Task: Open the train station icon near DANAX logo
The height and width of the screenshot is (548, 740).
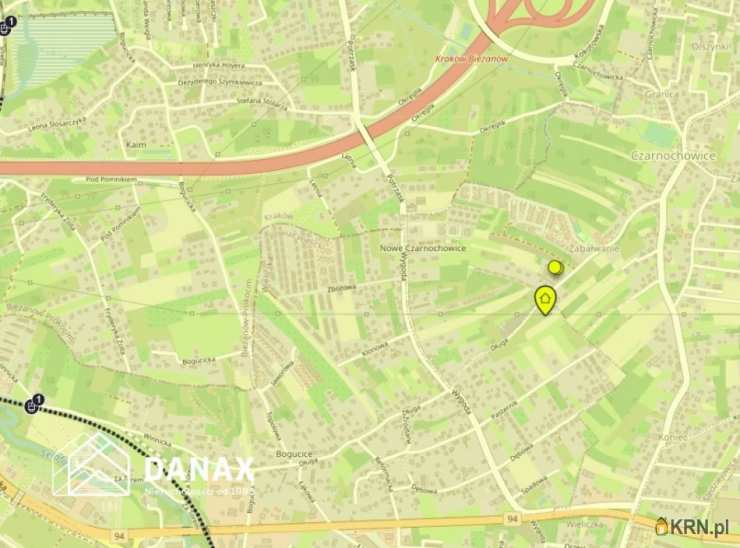Action: (34, 404)
